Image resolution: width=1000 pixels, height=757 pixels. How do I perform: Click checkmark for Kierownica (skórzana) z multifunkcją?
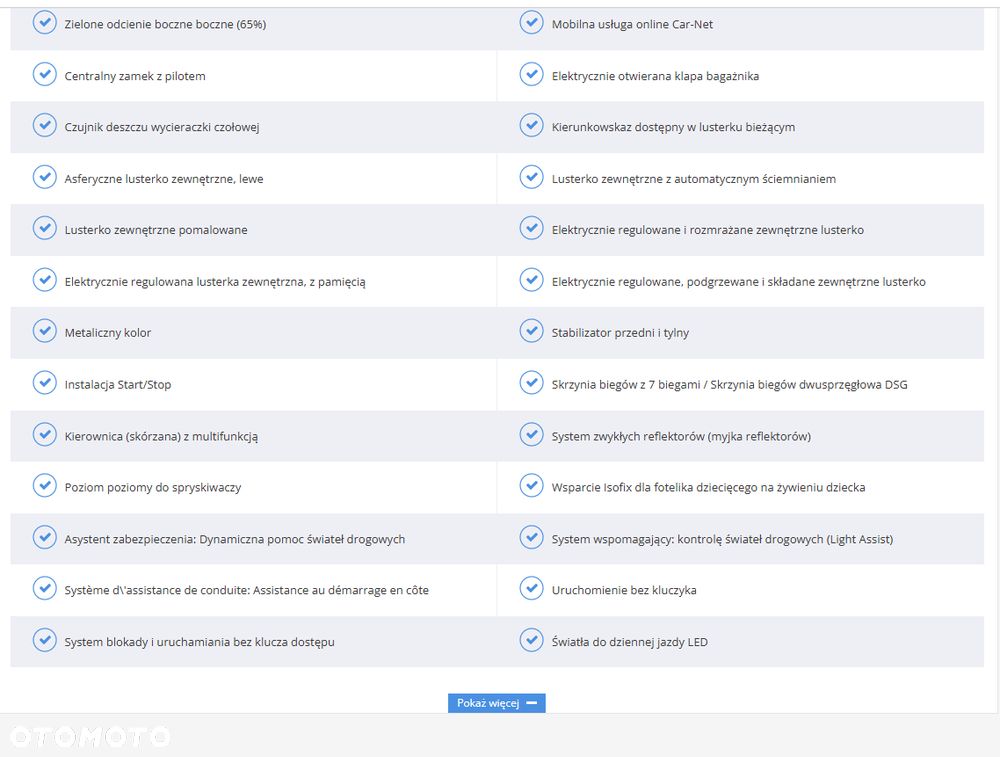pyautogui.click(x=45, y=434)
